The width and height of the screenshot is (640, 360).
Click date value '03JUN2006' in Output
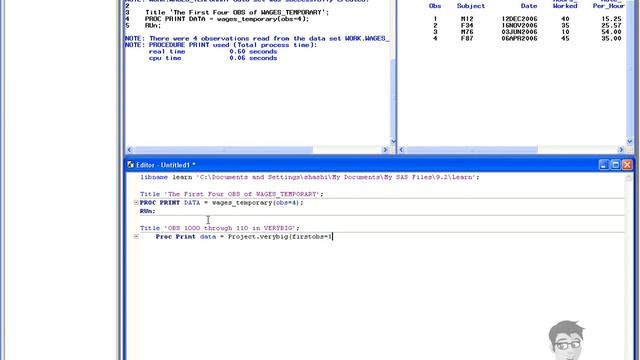[x=519, y=32]
